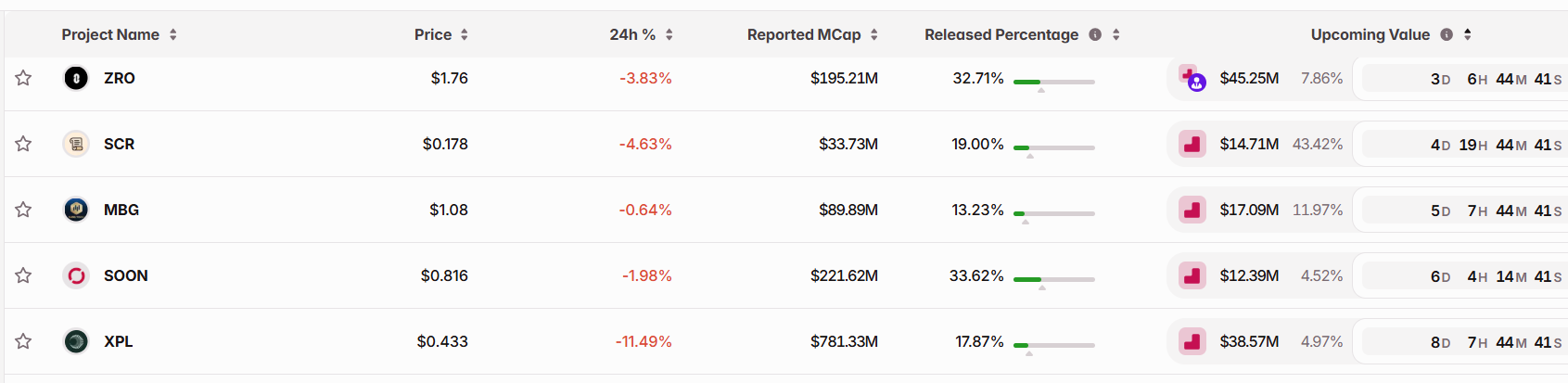Star the XPL project row

pyautogui.click(x=23, y=341)
